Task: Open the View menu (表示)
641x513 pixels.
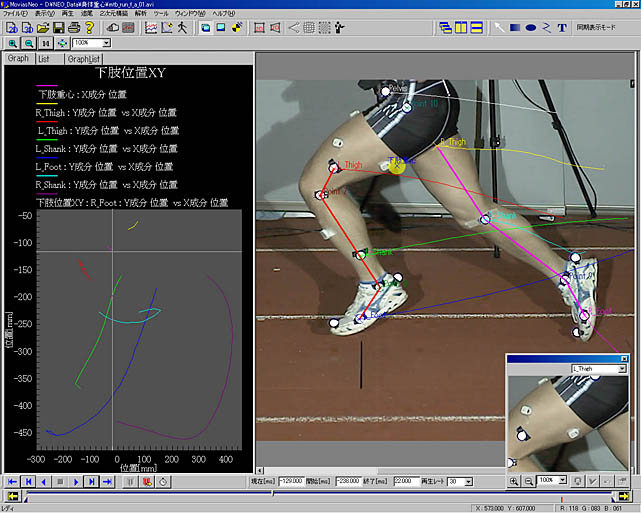Action: [x=45, y=13]
